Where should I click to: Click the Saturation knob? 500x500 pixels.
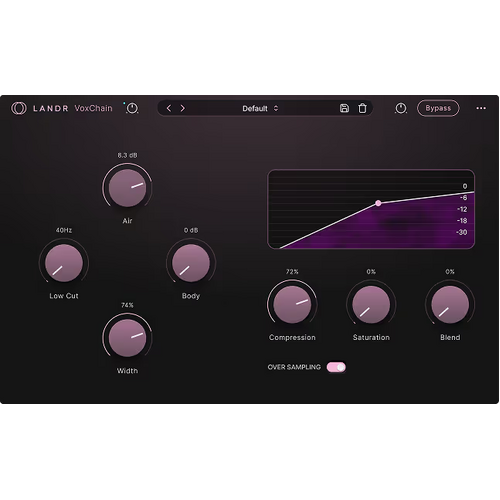371,305
